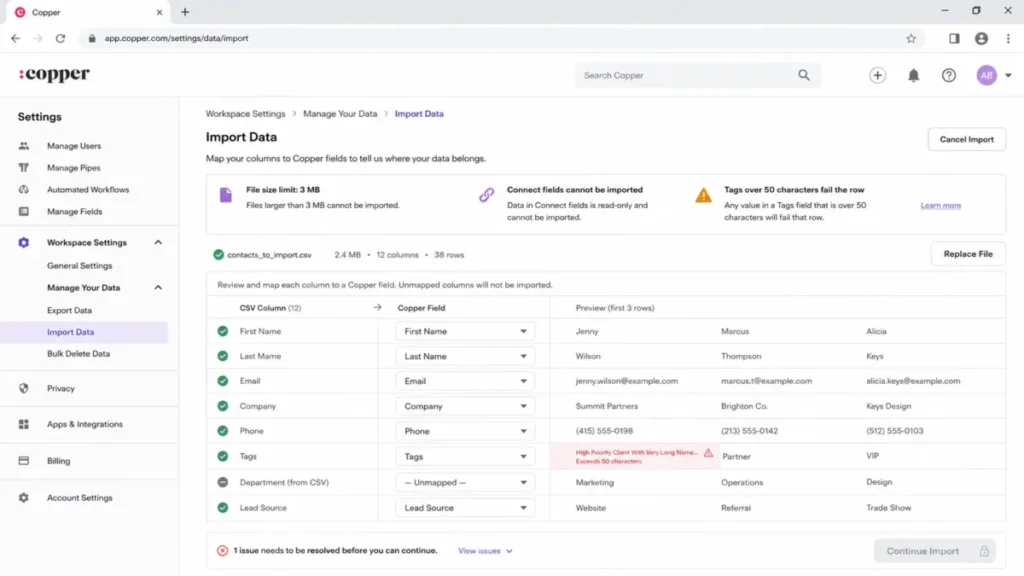Click the red error icon beside issue message
1024x576 pixels.
(x=222, y=551)
